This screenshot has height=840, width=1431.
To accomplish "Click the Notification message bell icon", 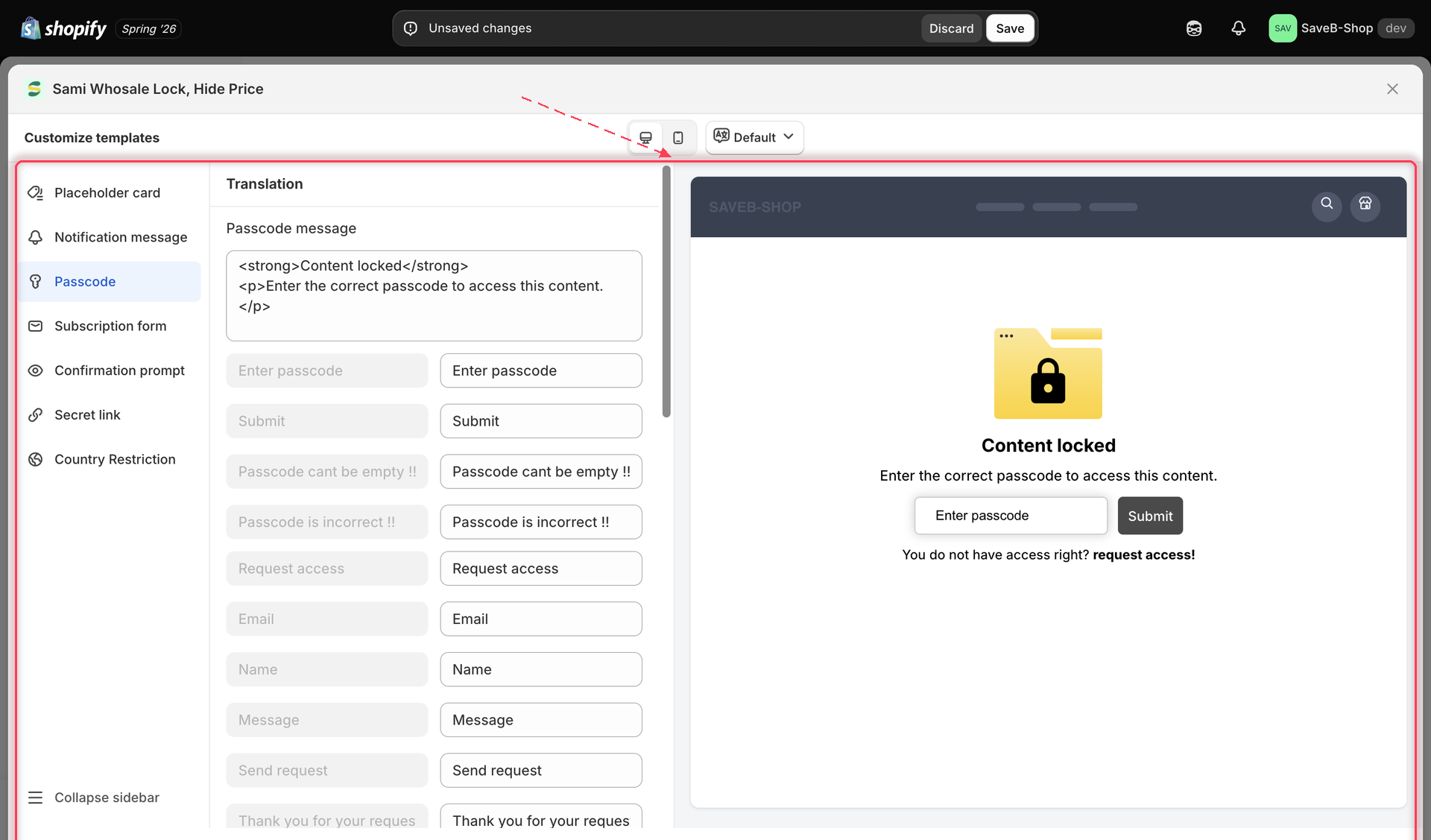I will coord(35,237).
